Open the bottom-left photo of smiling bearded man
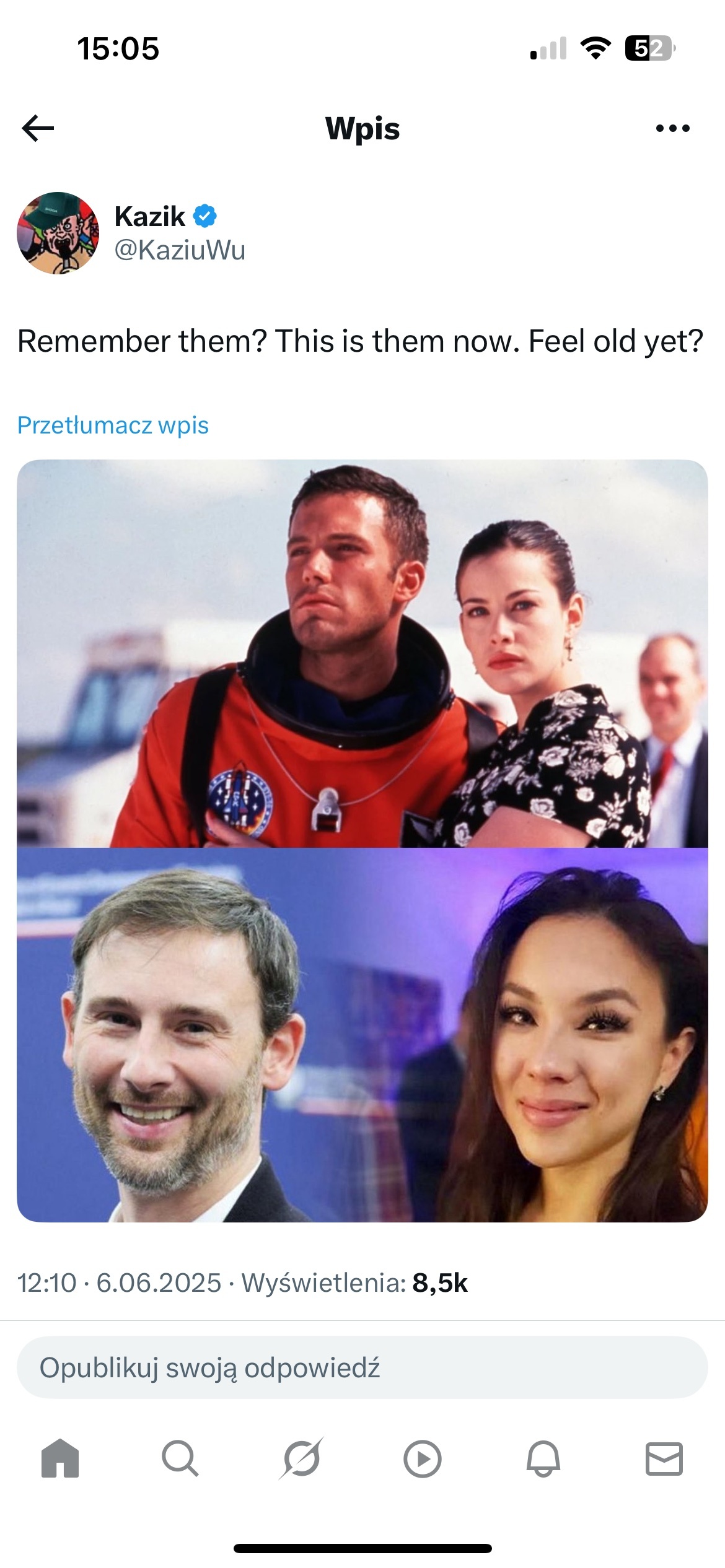The height and width of the screenshot is (1568, 725). (x=204, y=1034)
